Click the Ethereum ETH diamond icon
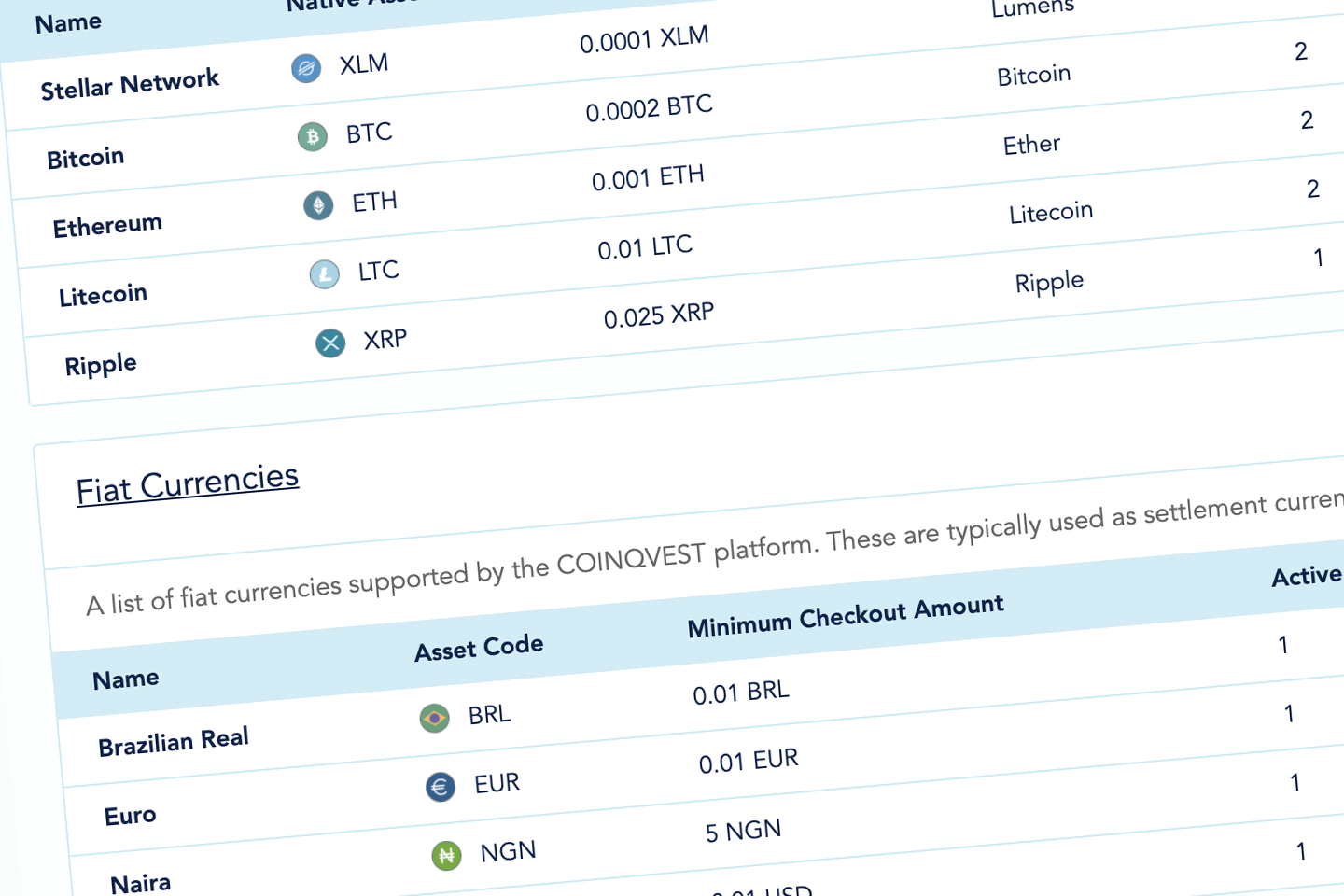1344x896 pixels. point(318,205)
